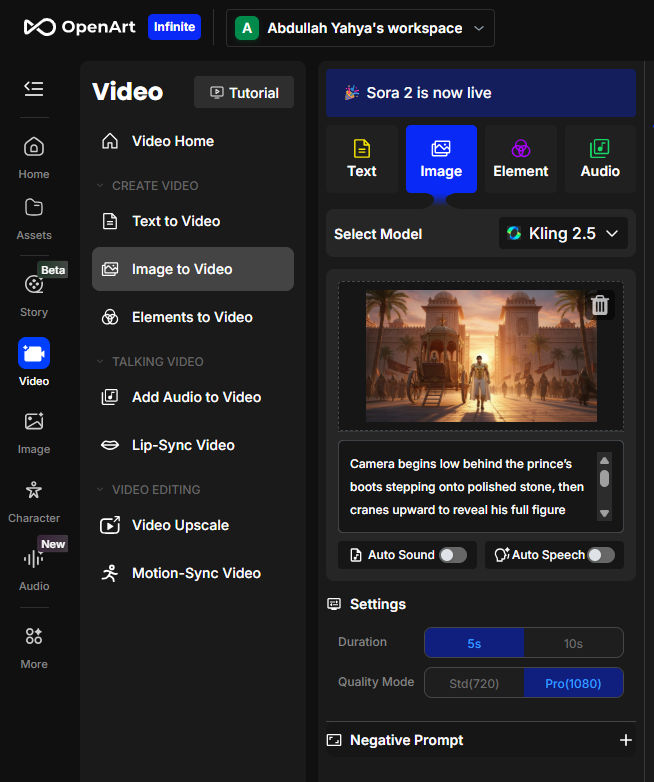Open the Audio section in sidebar
654x782 pixels.
pyautogui.click(x=34, y=567)
